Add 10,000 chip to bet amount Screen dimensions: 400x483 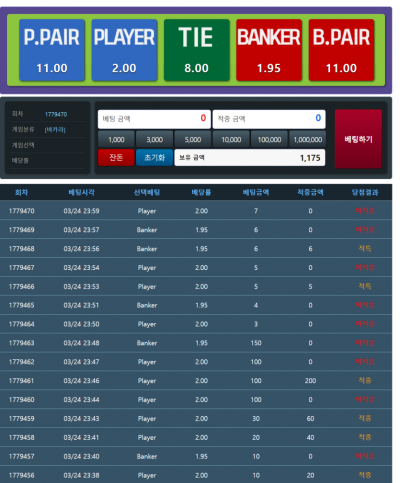pyautogui.click(x=231, y=139)
